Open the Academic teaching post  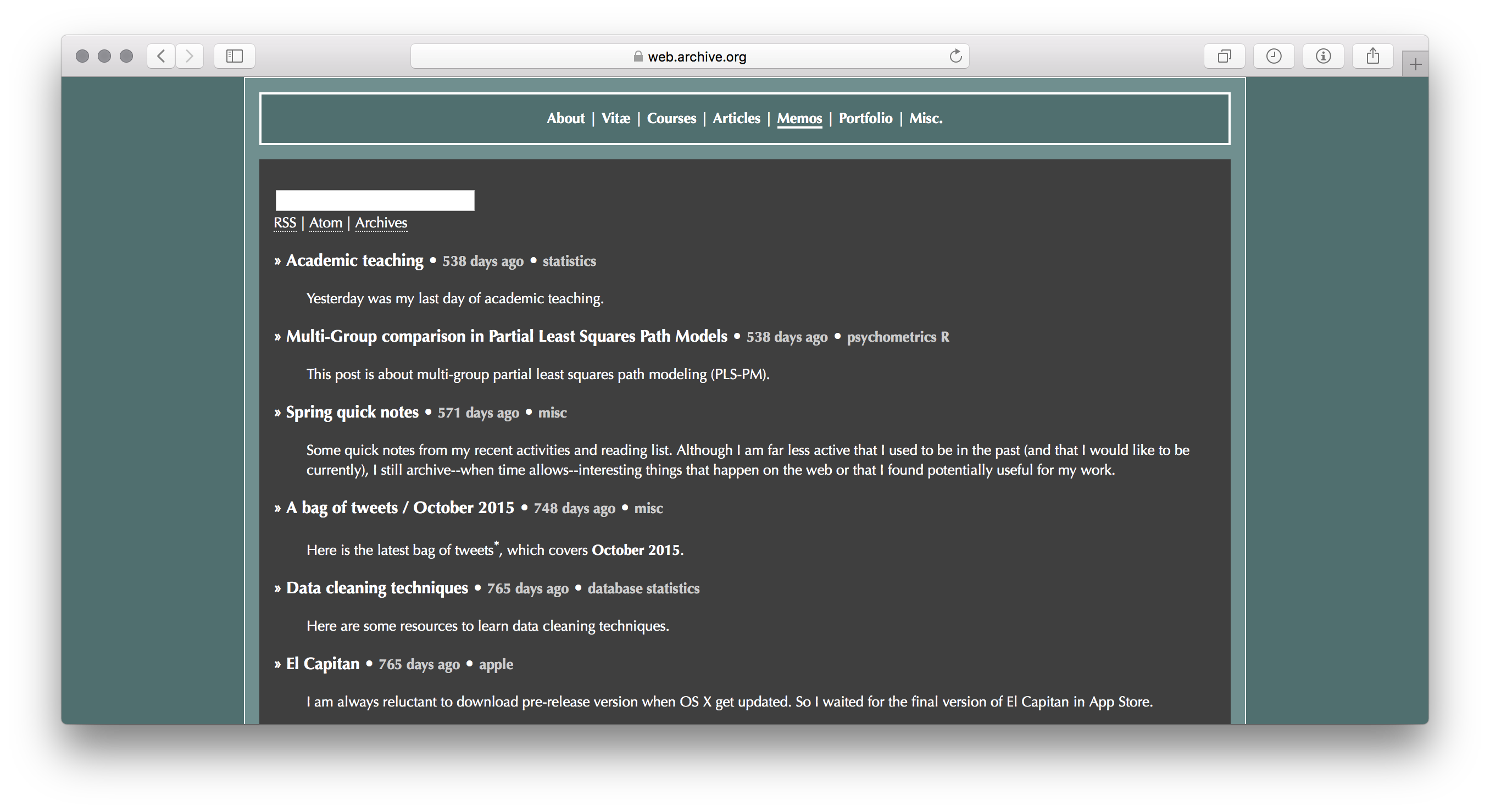click(354, 260)
